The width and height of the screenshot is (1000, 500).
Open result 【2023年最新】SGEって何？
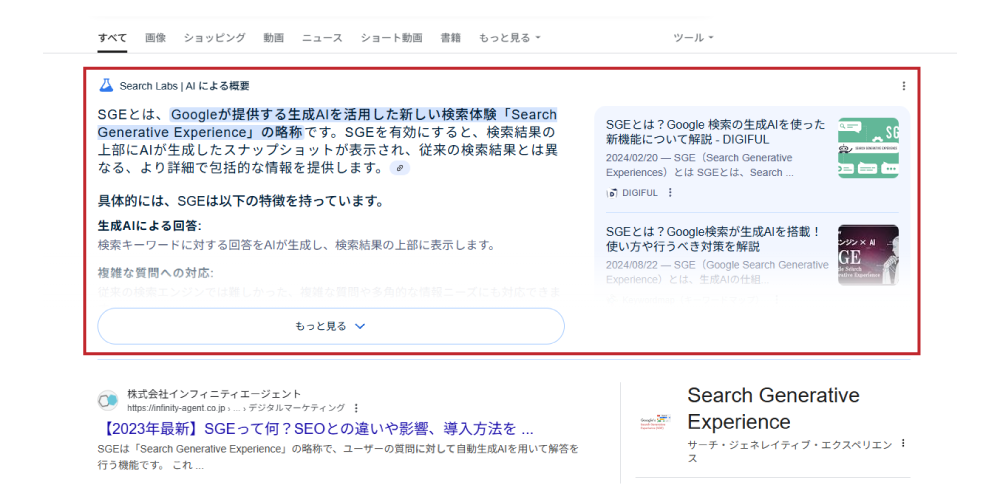click(x=316, y=428)
